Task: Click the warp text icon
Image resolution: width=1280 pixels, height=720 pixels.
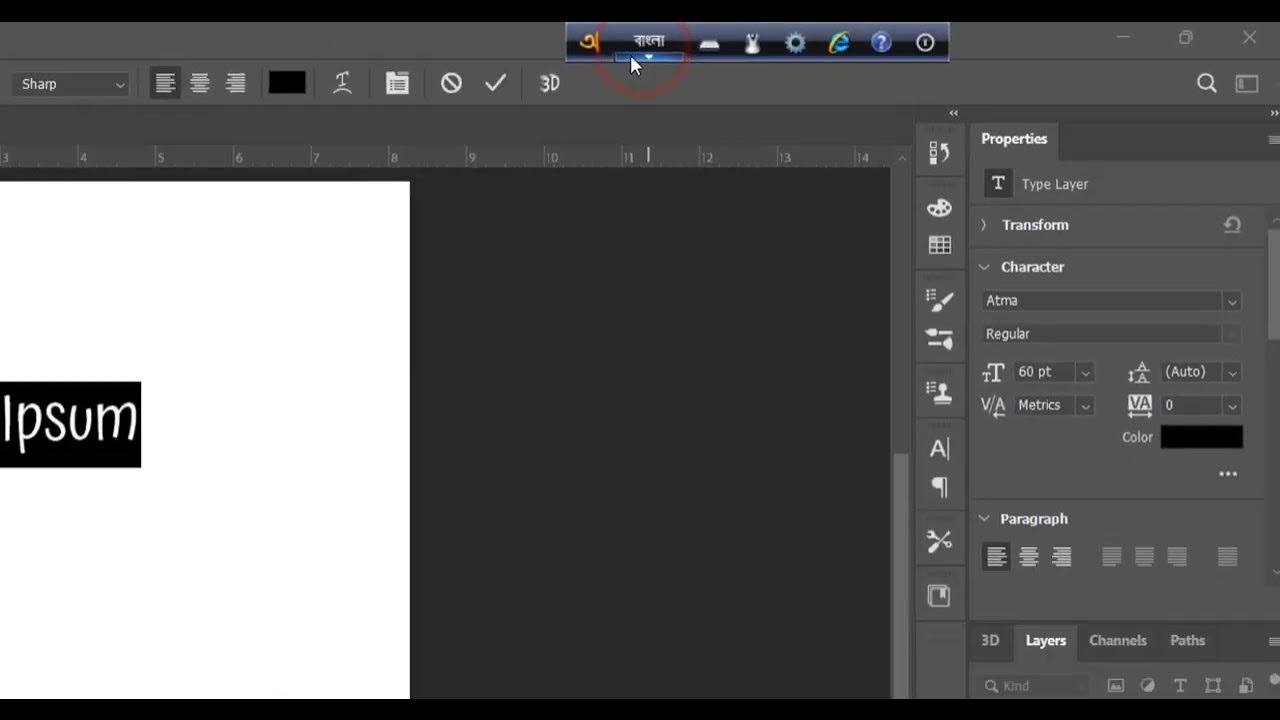Action: (342, 84)
